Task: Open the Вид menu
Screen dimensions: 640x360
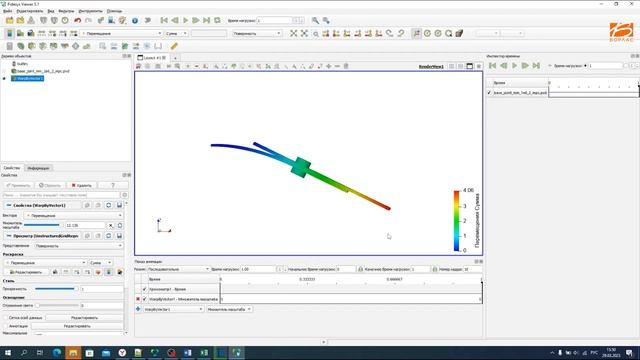Action: [x=51, y=11]
